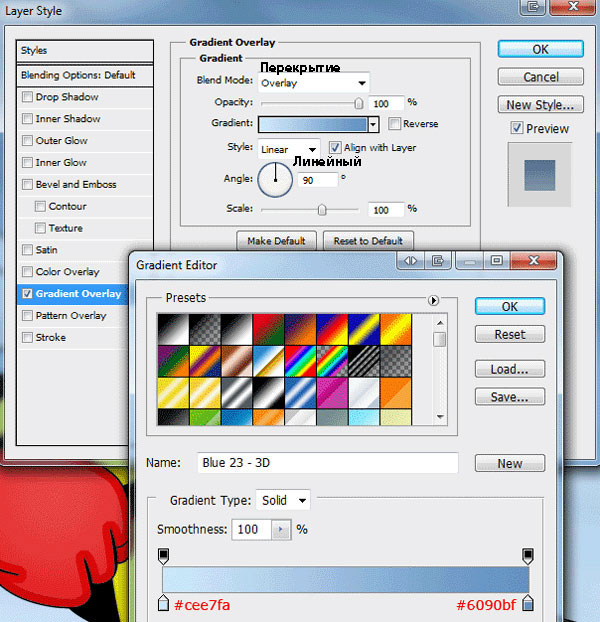Enable the Bevel and Emboss checkbox
Image resolution: width=600 pixels, height=622 pixels.
[x=27, y=184]
